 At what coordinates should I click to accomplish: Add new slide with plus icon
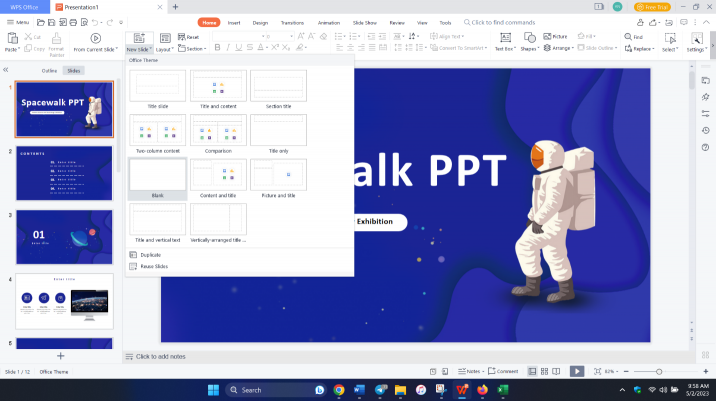[60, 355]
